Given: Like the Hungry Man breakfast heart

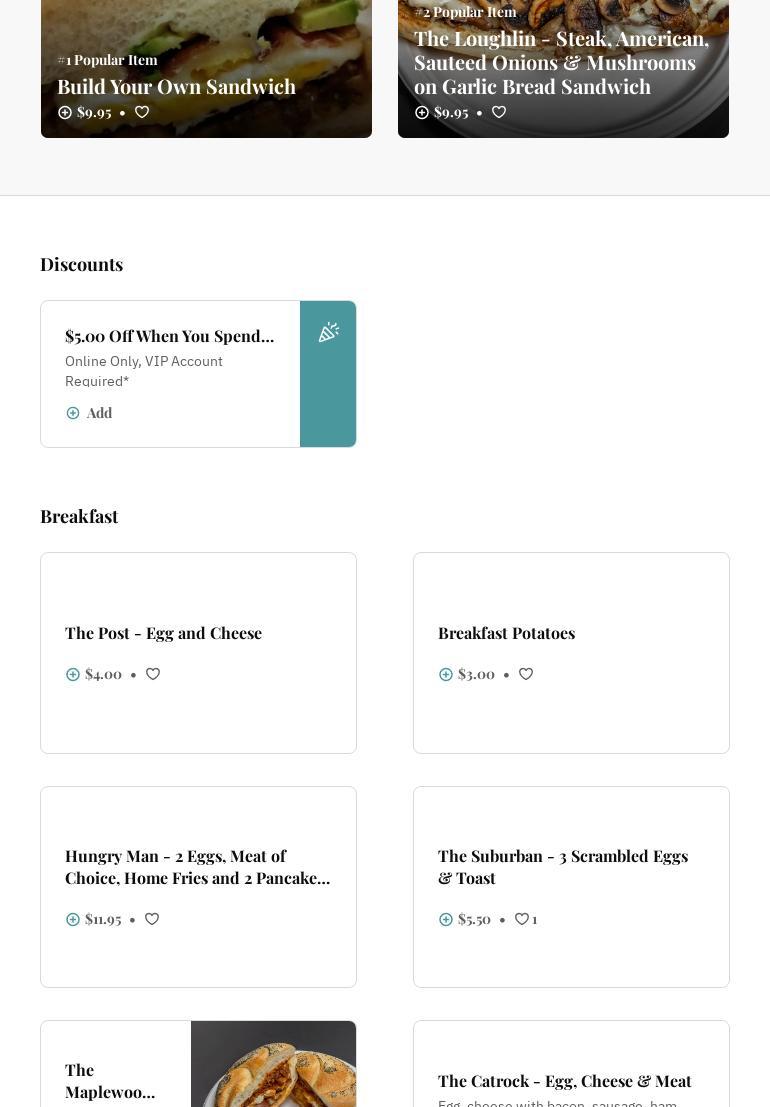Looking at the screenshot, I should [x=152, y=920].
